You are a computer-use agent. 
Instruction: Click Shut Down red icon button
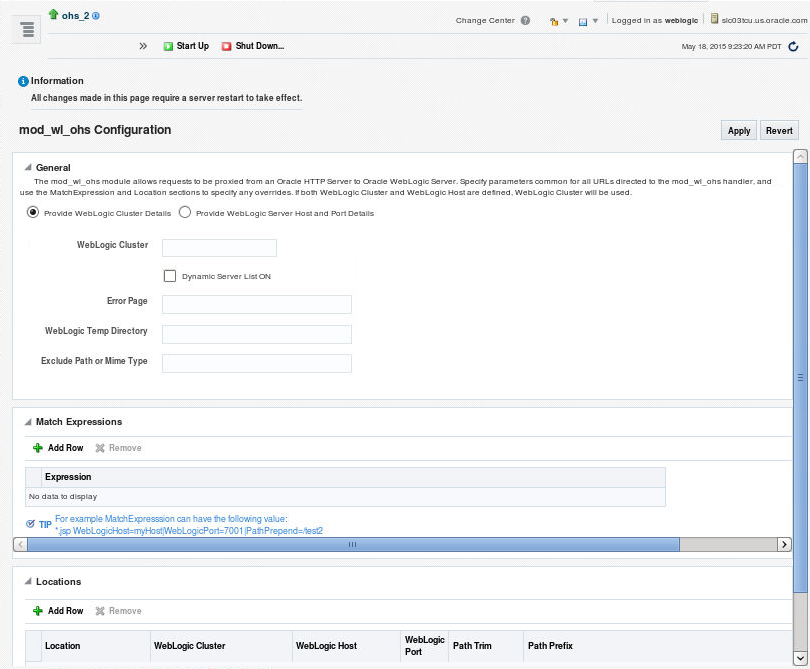pos(226,46)
